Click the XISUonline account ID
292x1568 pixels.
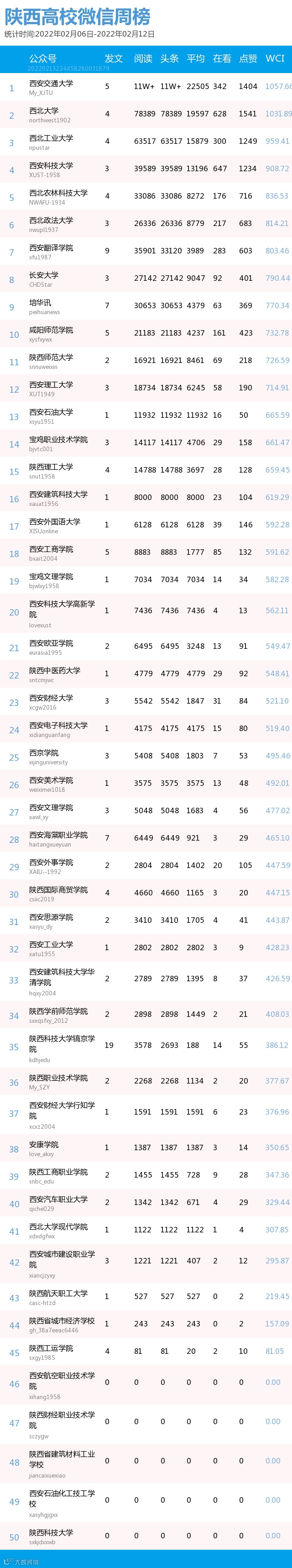44,531
